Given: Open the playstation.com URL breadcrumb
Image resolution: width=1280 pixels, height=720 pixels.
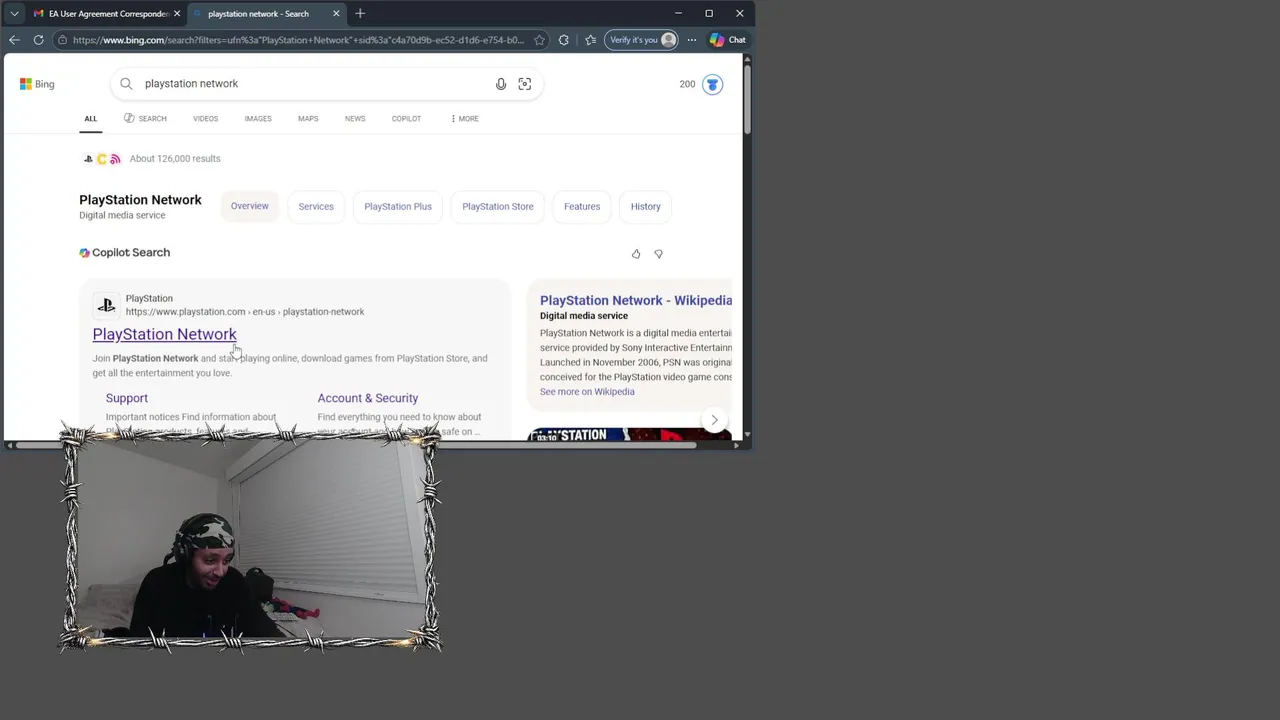Looking at the screenshot, I should (245, 312).
